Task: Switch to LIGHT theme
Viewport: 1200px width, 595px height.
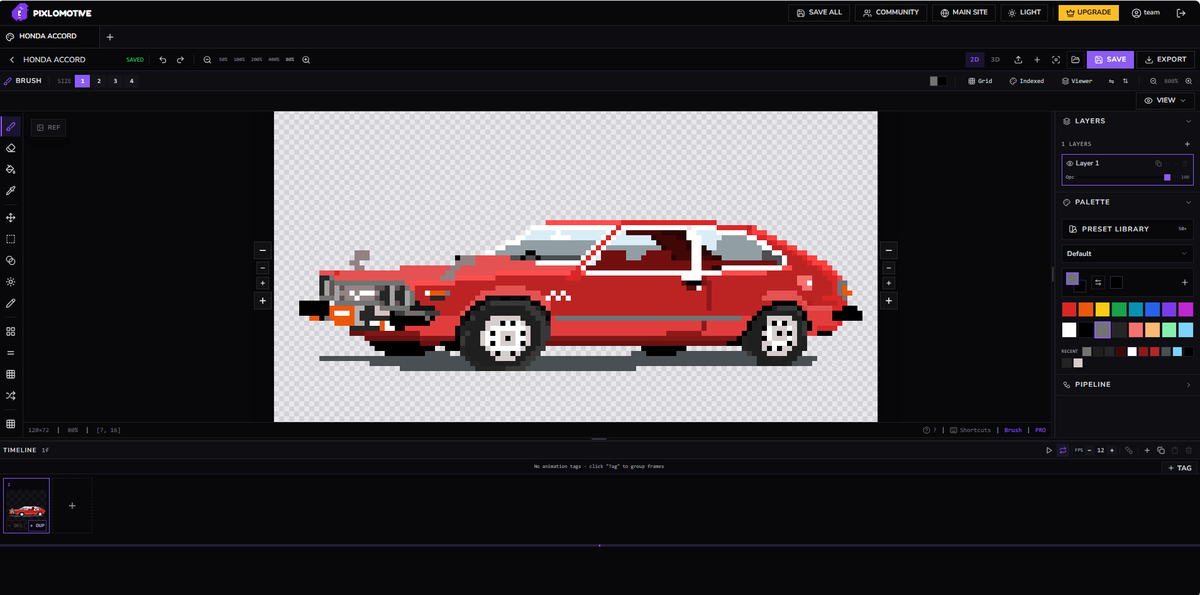Action: coord(1025,12)
